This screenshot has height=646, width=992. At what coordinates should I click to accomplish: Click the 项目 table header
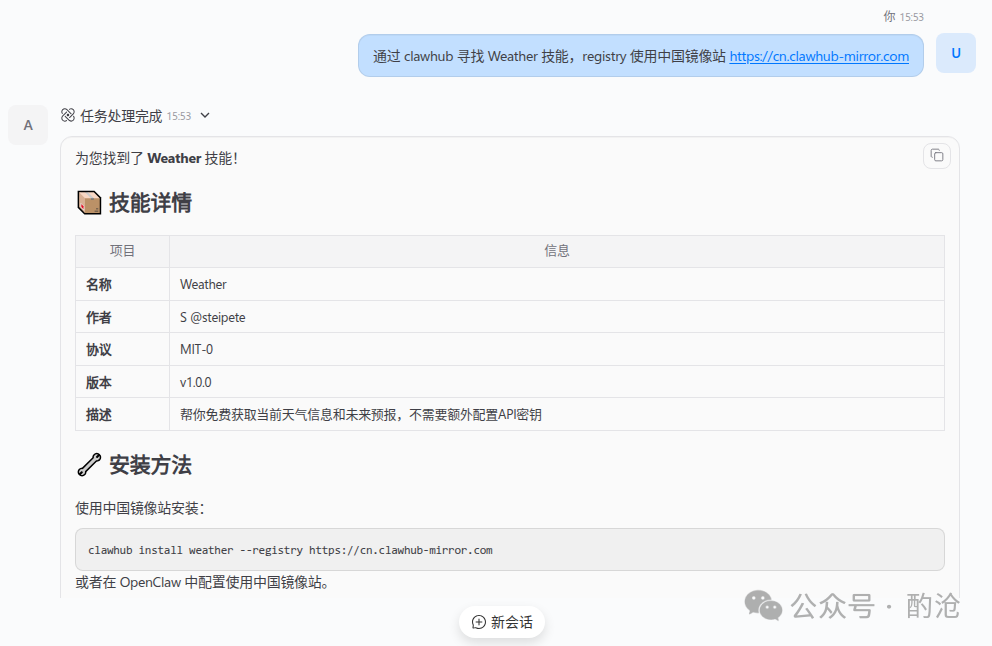pos(122,250)
